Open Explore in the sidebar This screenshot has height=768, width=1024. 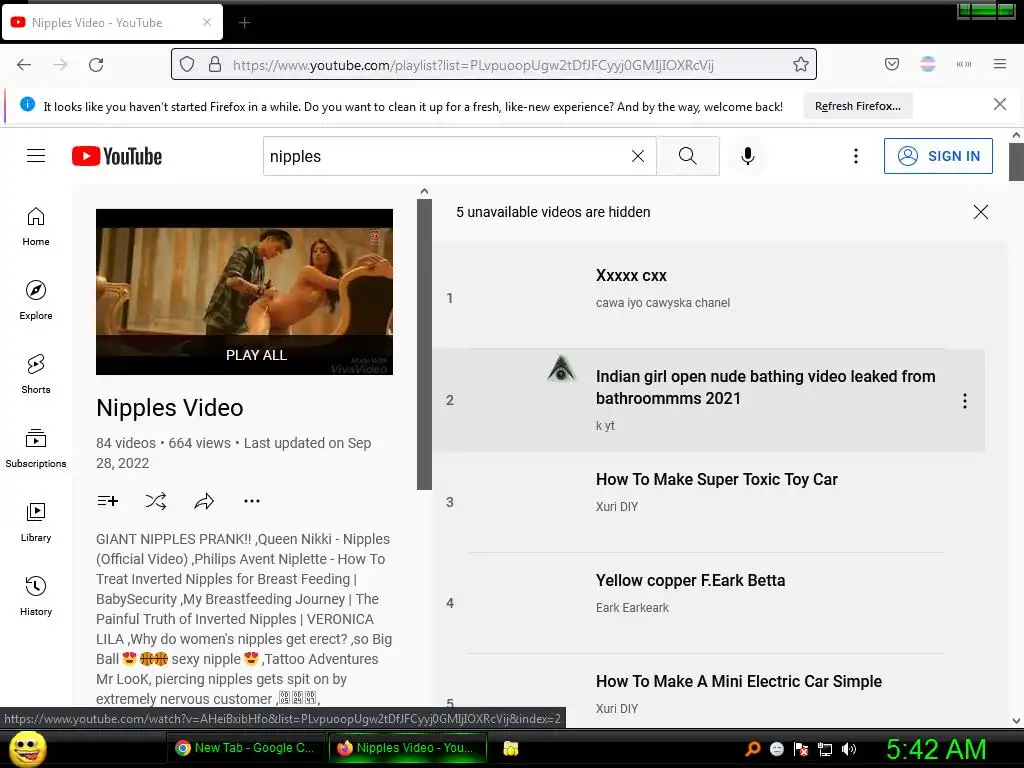(36, 300)
